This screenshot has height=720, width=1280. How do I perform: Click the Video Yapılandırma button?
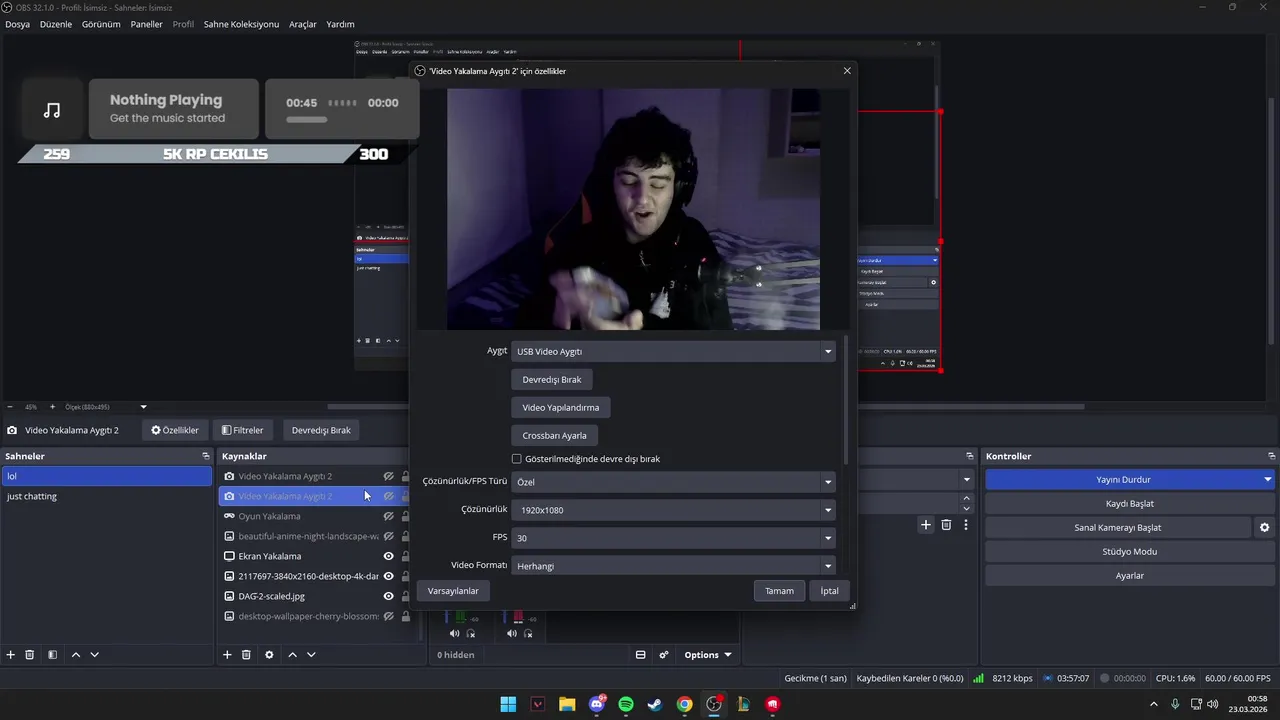pos(561,407)
